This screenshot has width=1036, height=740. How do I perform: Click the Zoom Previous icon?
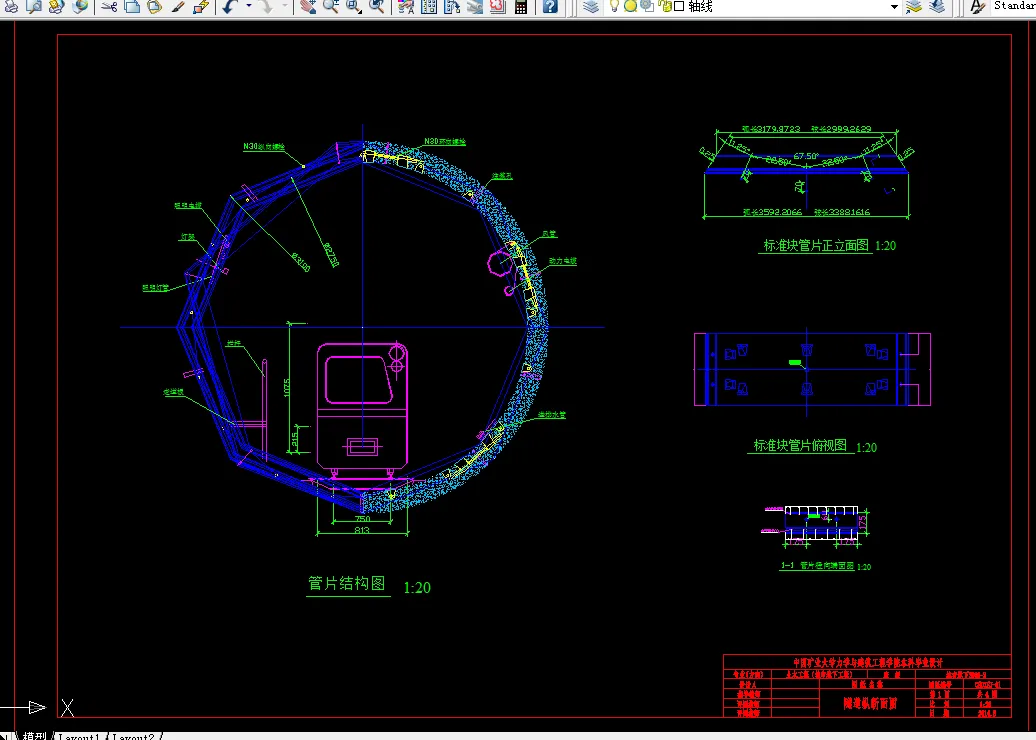click(x=376, y=7)
